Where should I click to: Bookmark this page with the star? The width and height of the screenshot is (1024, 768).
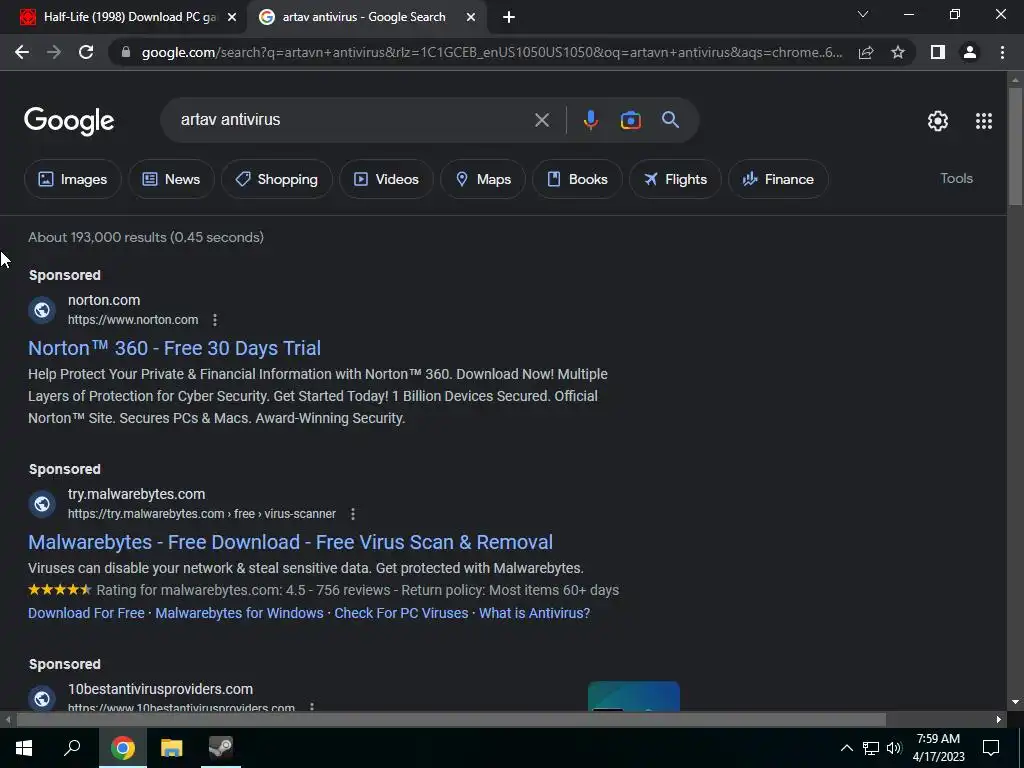coord(898,52)
